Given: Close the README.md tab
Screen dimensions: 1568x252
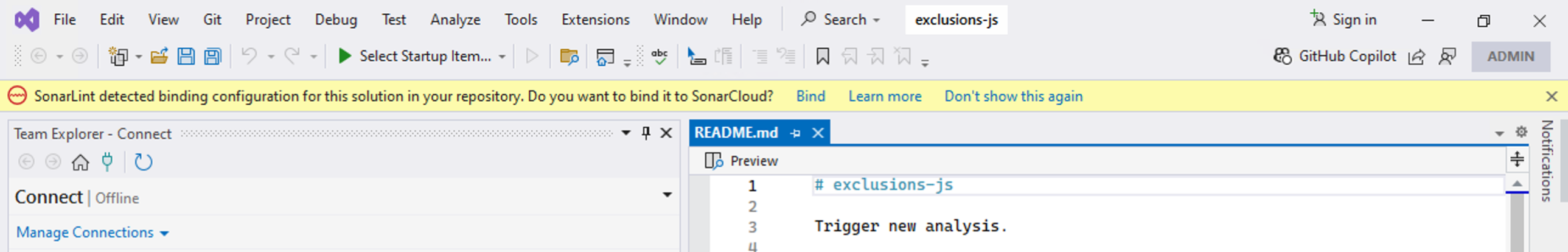Looking at the screenshot, I should point(818,133).
